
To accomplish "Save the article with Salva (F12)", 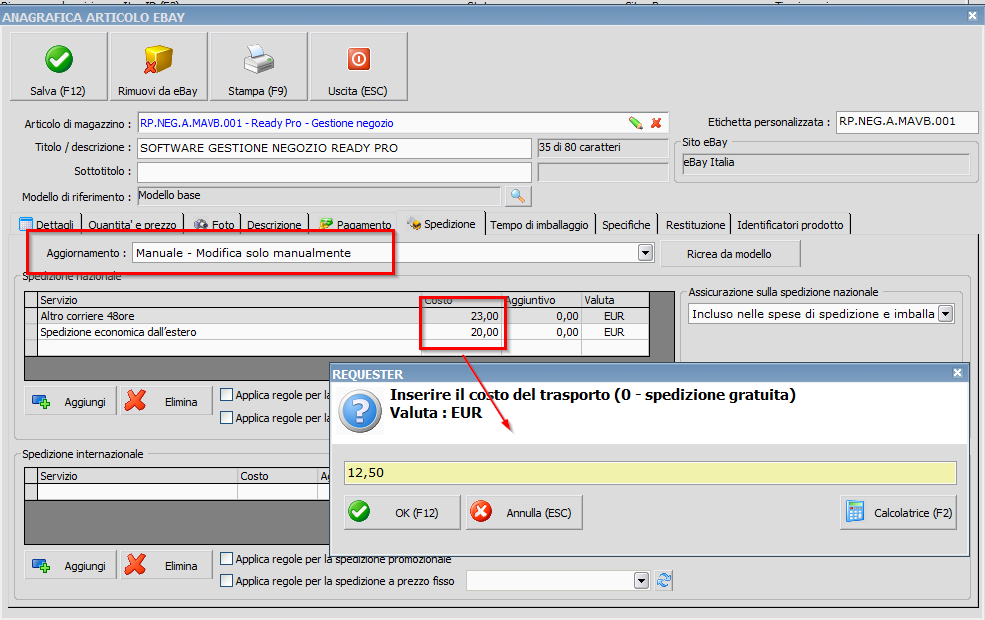I will tap(58, 67).
